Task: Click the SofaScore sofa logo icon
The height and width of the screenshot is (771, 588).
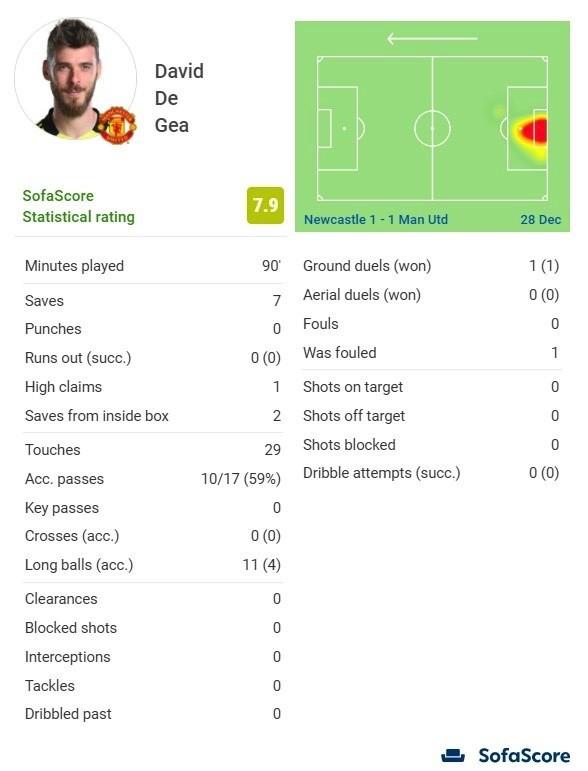Action: pos(452,755)
